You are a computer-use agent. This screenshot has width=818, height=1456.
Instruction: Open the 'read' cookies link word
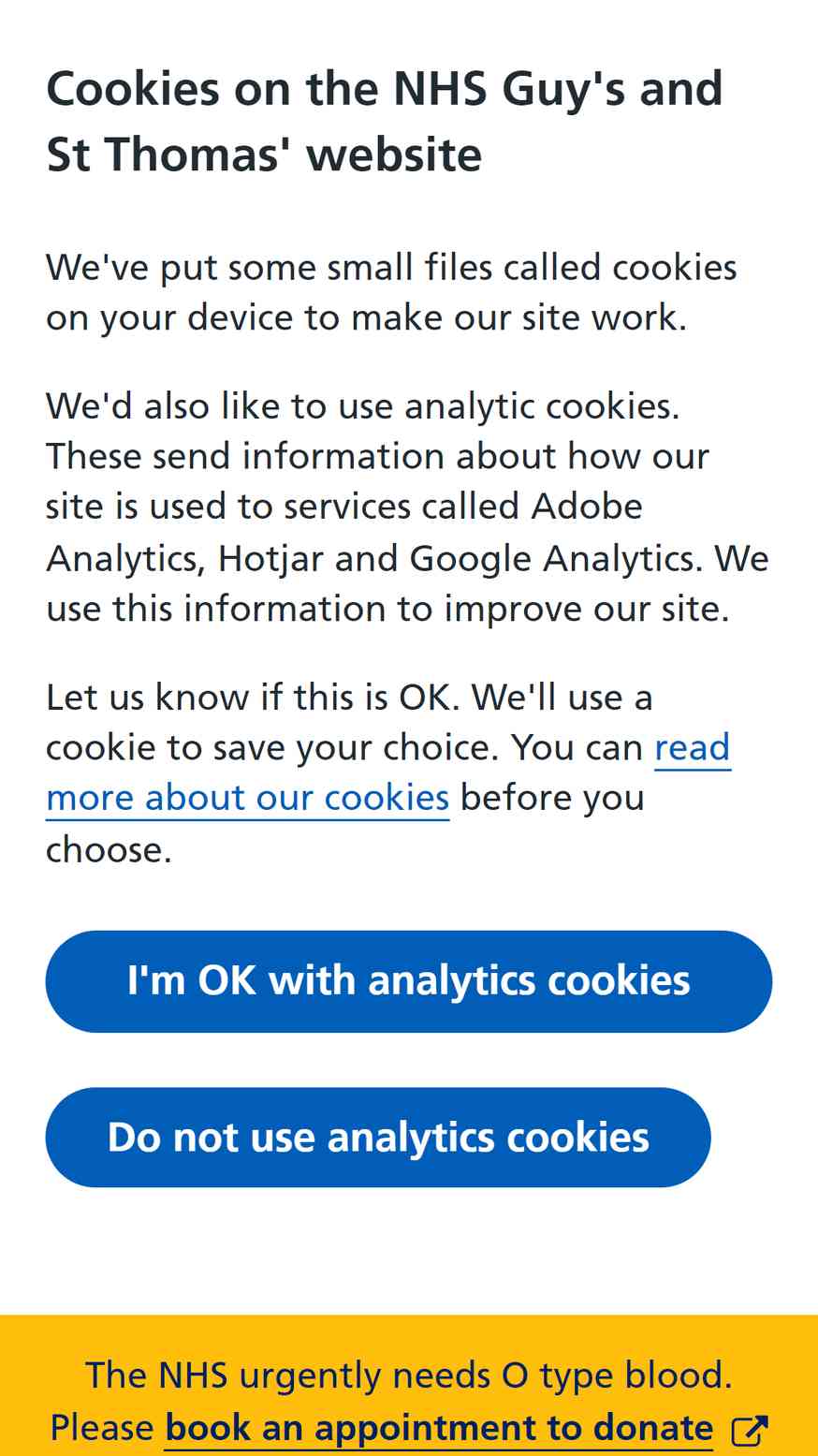(x=693, y=747)
